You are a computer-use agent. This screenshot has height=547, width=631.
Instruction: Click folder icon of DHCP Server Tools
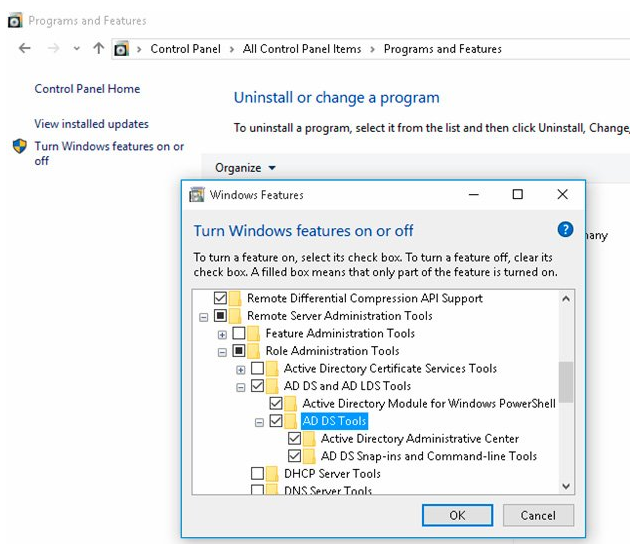tap(272, 474)
